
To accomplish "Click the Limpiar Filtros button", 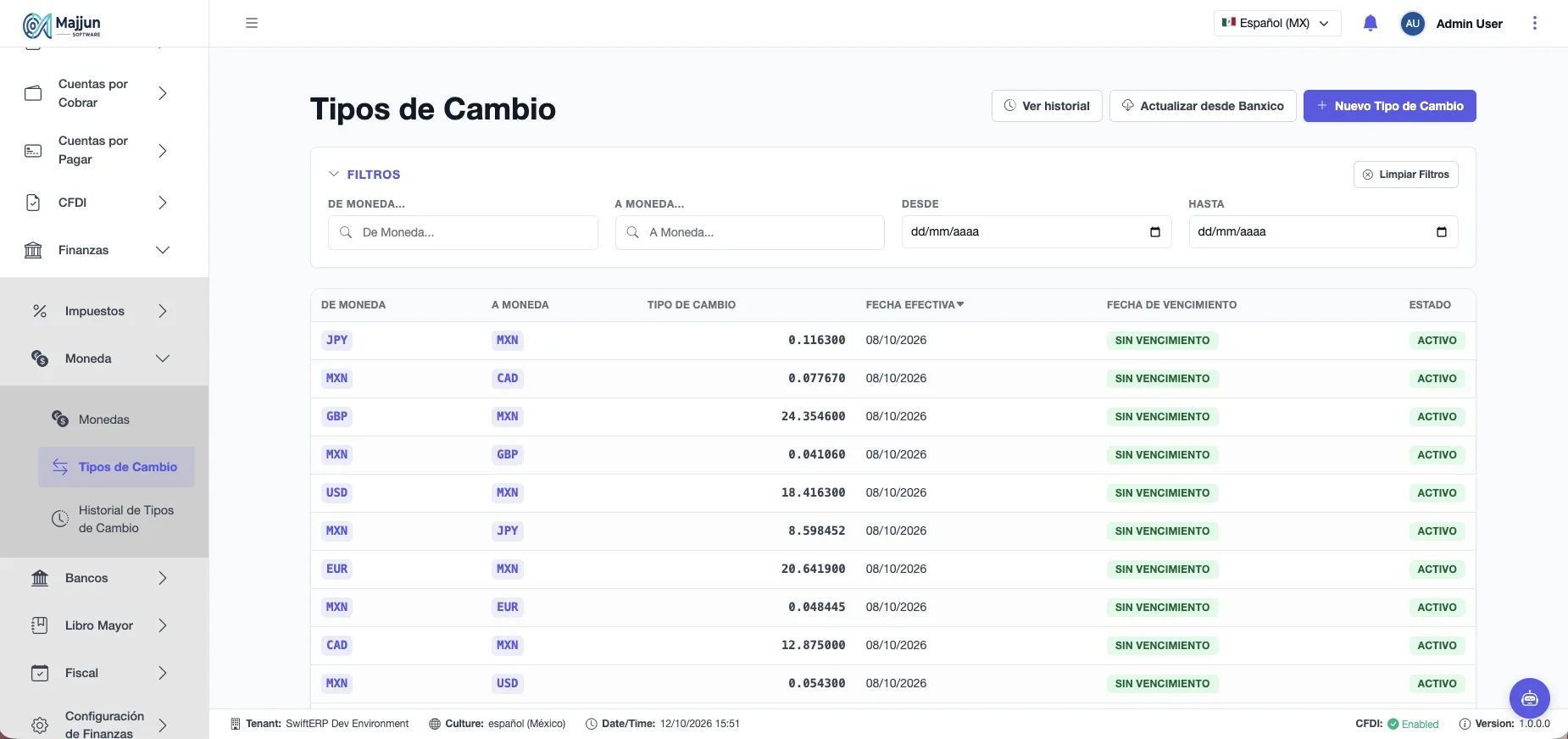I will point(1406,175).
